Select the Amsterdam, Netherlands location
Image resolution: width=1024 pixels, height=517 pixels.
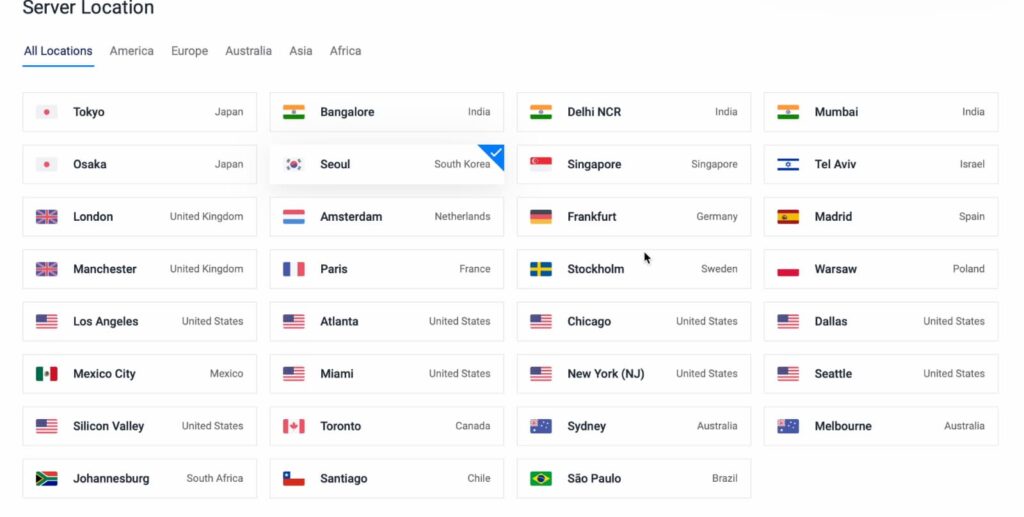pos(386,217)
